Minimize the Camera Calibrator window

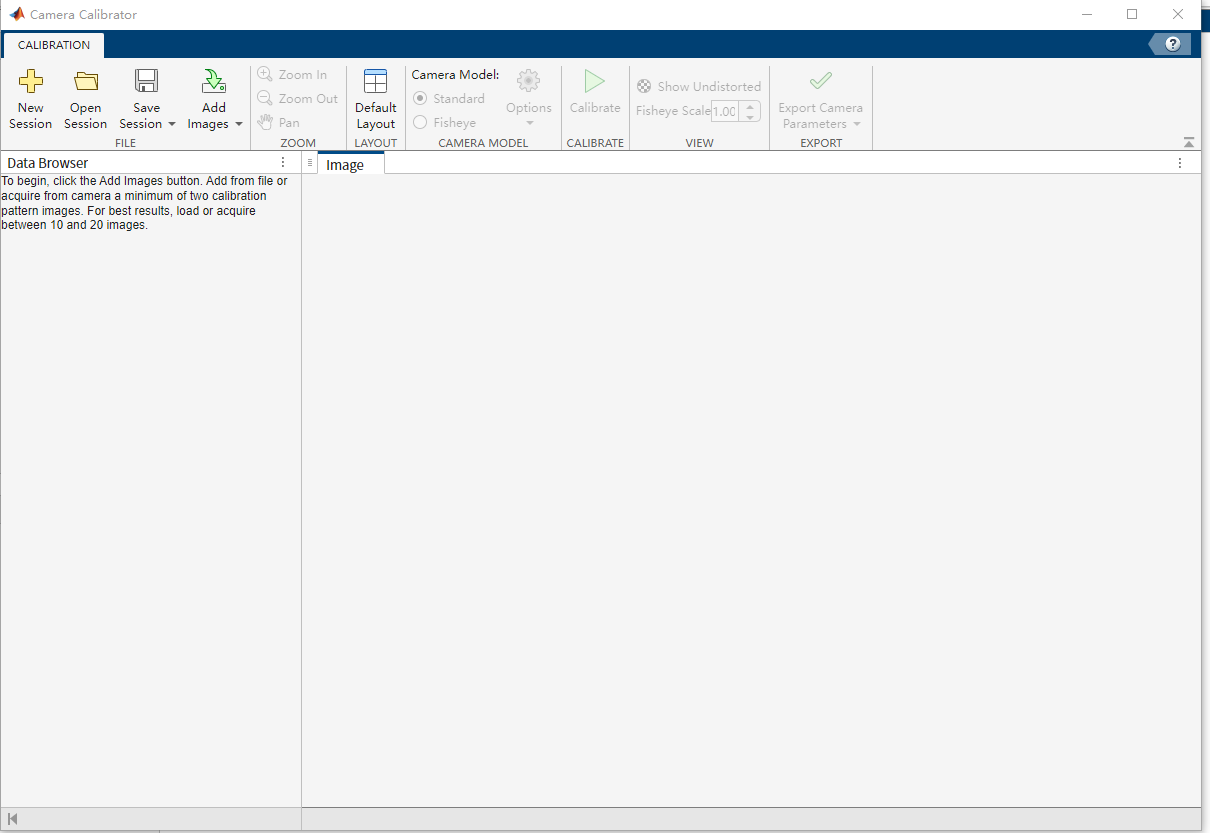tap(1087, 14)
